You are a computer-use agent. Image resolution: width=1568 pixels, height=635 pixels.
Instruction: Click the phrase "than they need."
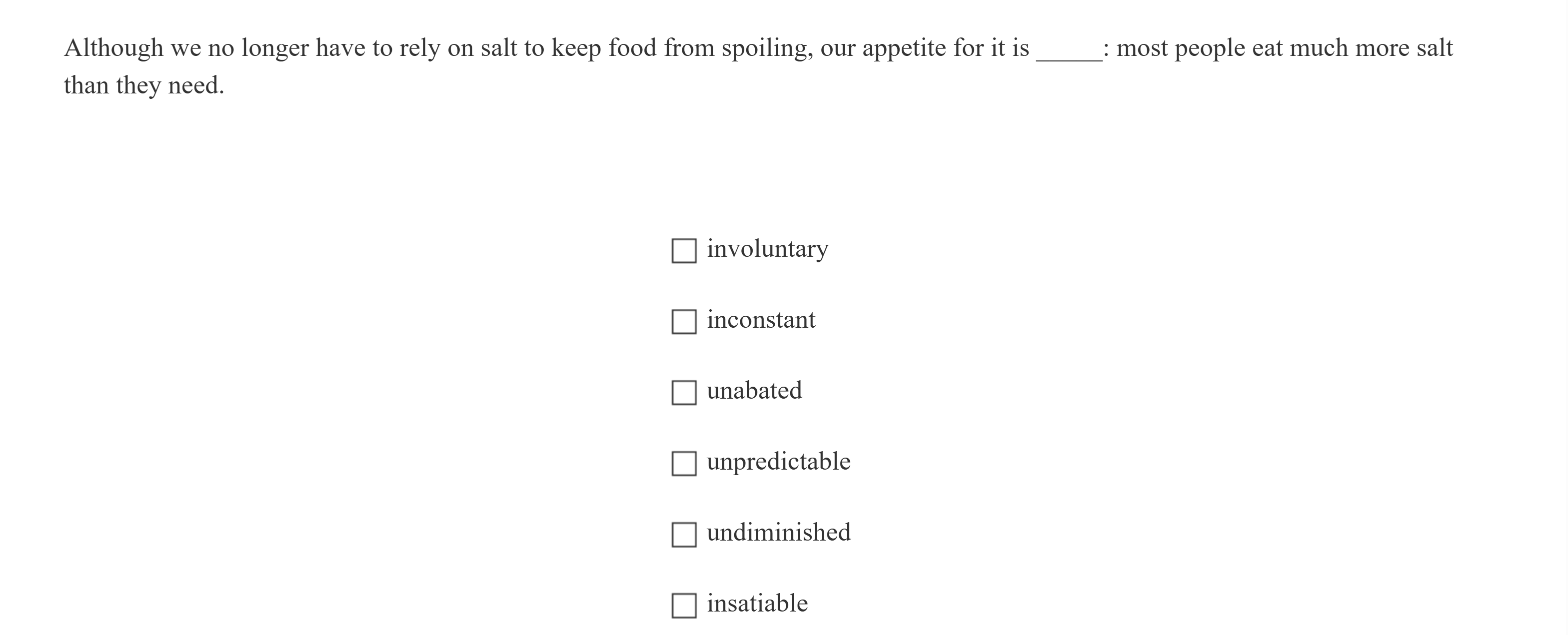(143, 86)
